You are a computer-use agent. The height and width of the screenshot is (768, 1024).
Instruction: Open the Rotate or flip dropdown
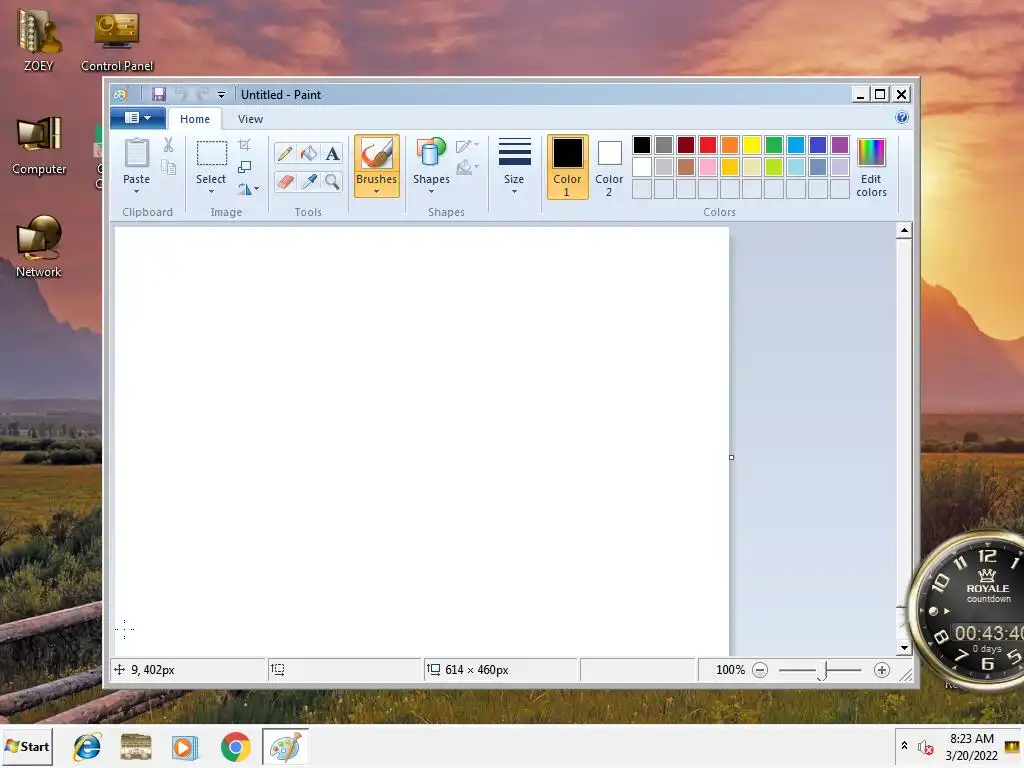point(248,189)
